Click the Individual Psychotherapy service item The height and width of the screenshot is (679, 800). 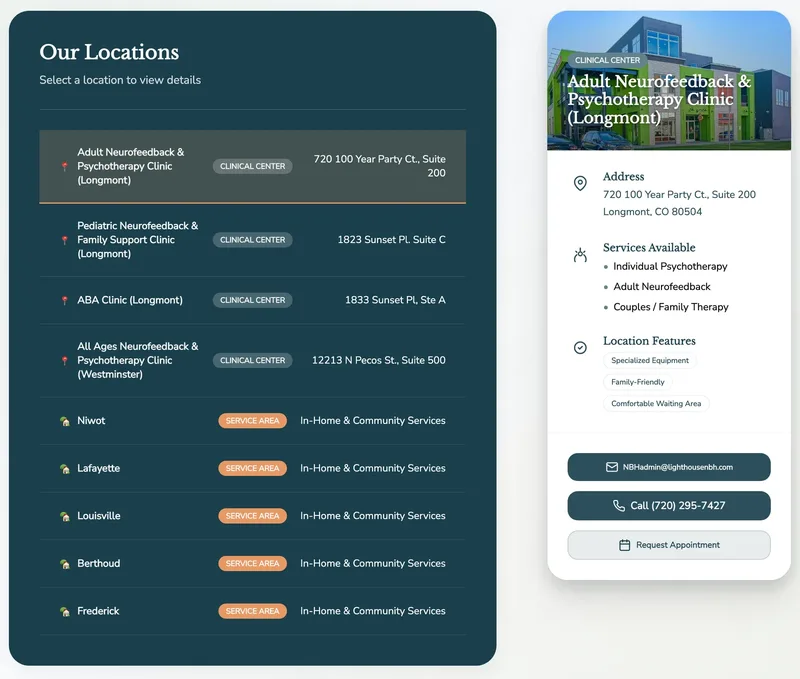670,266
